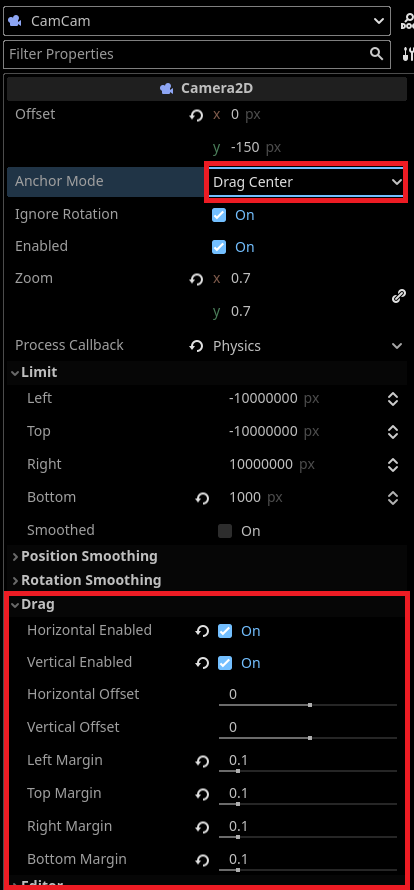Click the Zoom revert arrow icon

196,279
